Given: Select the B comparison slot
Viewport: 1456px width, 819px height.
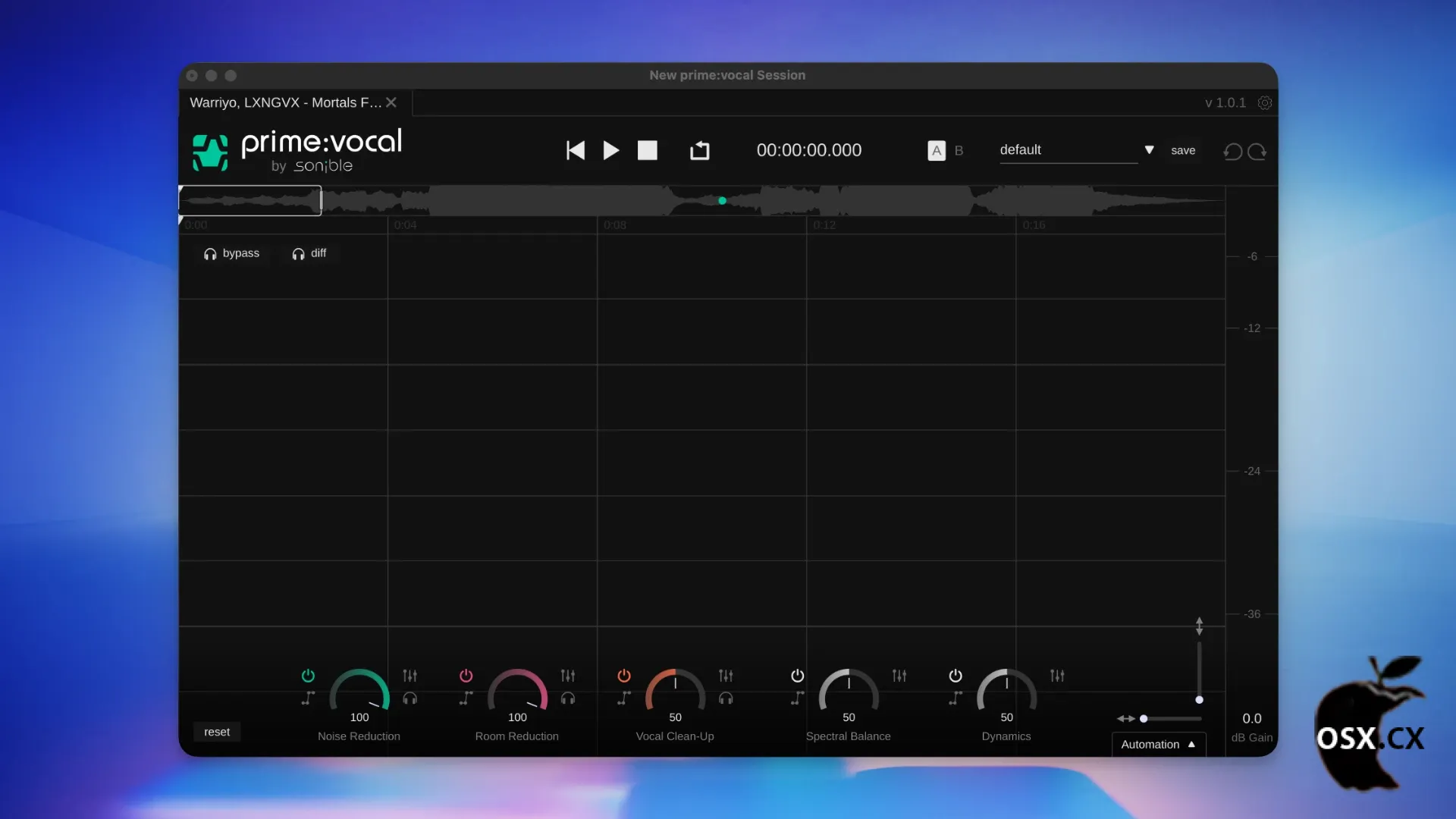Looking at the screenshot, I should (959, 150).
